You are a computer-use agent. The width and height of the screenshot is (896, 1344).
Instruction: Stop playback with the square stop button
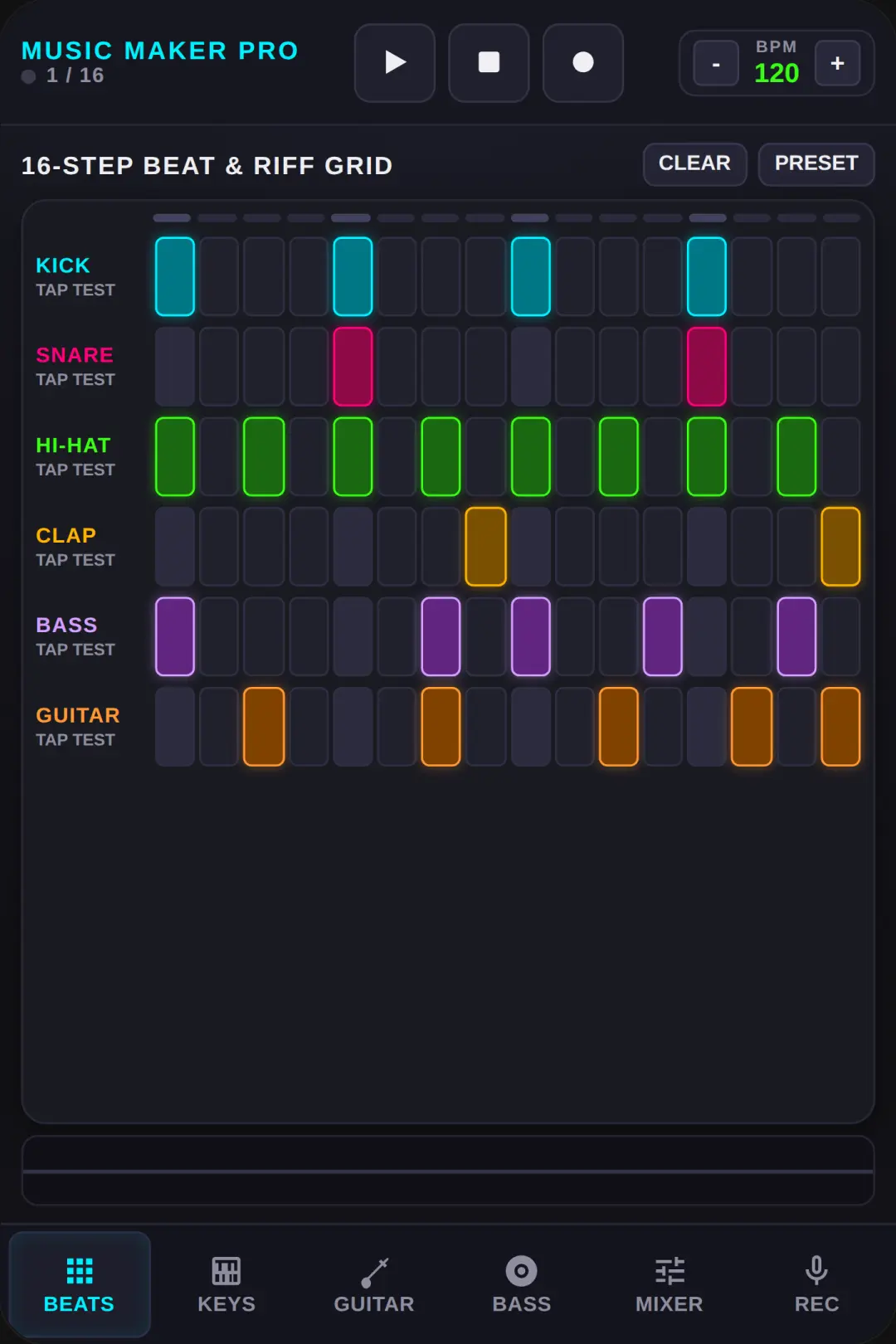coord(489,63)
